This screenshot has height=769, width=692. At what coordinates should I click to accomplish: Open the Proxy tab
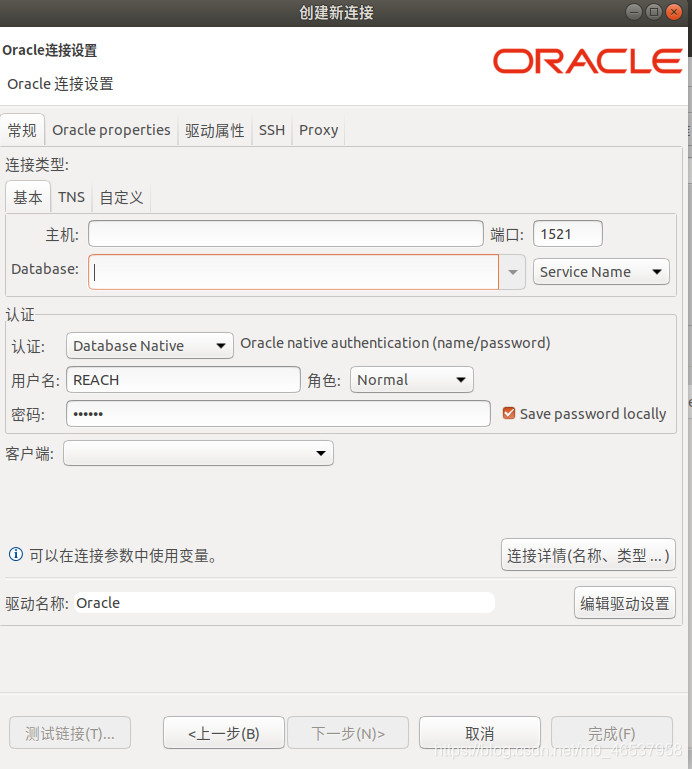click(x=318, y=130)
